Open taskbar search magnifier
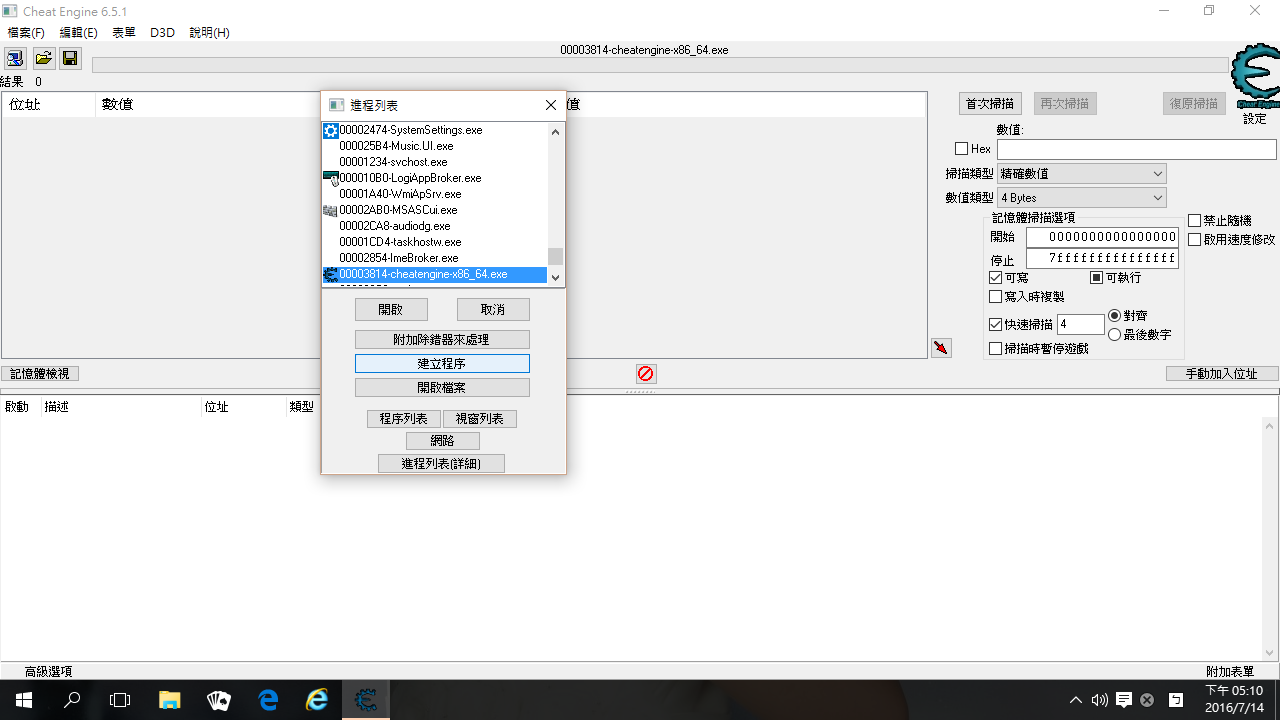This screenshot has height=720, width=1280. click(x=72, y=700)
